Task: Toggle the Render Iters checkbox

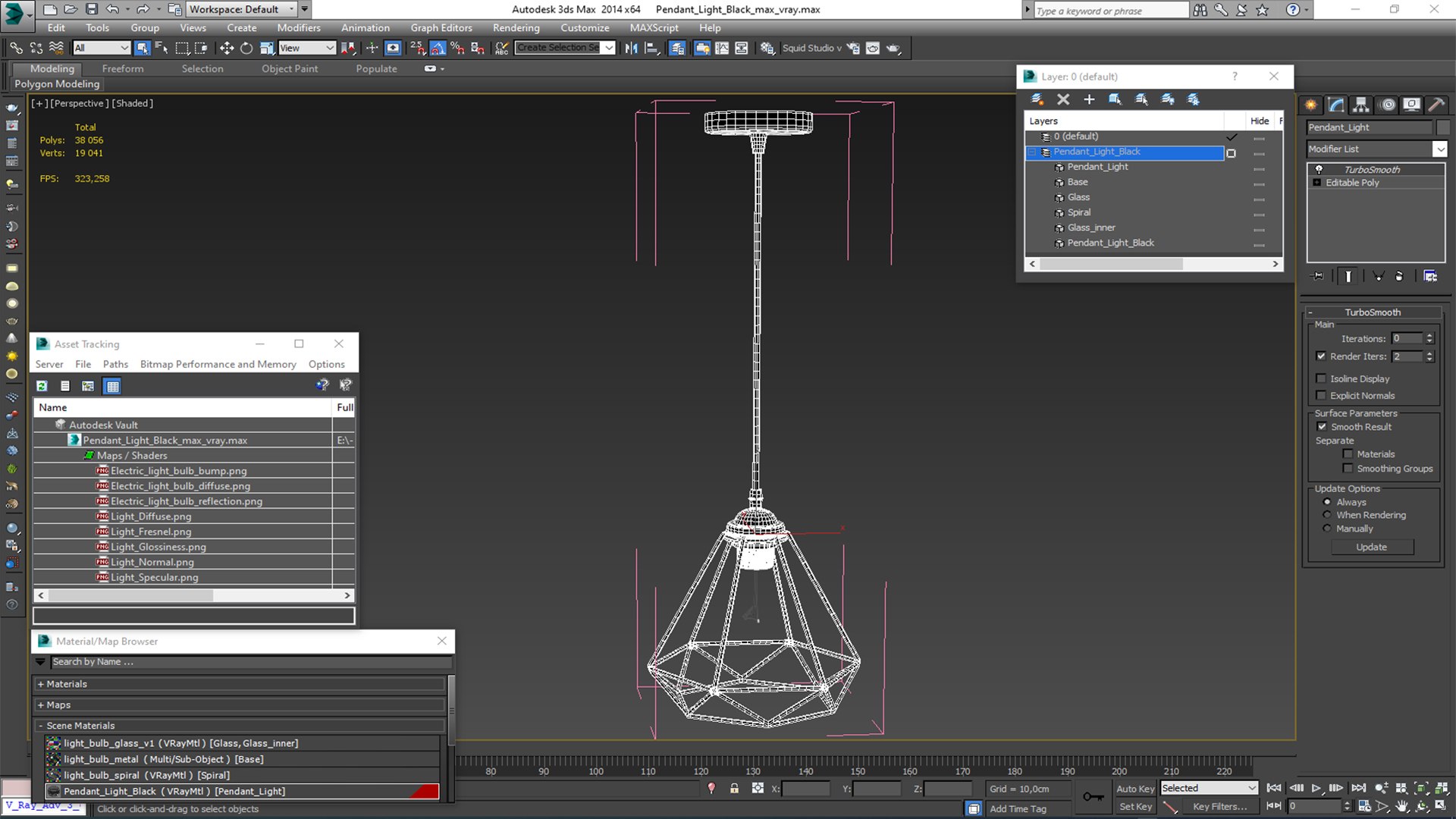Action: click(x=1321, y=356)
